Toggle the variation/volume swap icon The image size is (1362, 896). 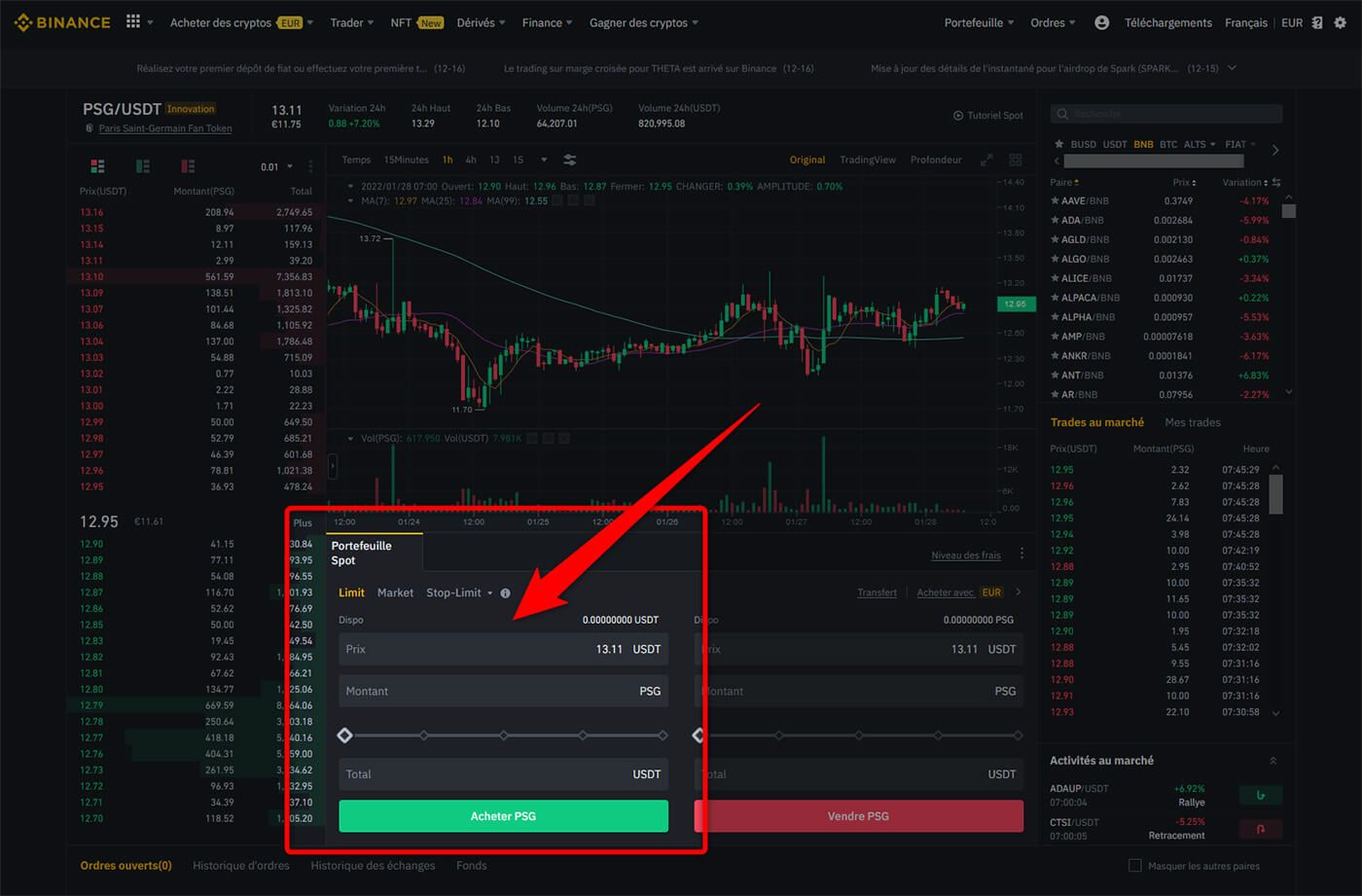pyautogui.click(x=1275, y=182)
